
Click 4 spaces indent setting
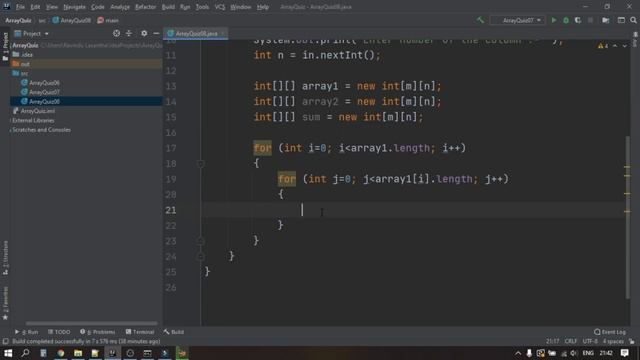(x=613, y=341)
